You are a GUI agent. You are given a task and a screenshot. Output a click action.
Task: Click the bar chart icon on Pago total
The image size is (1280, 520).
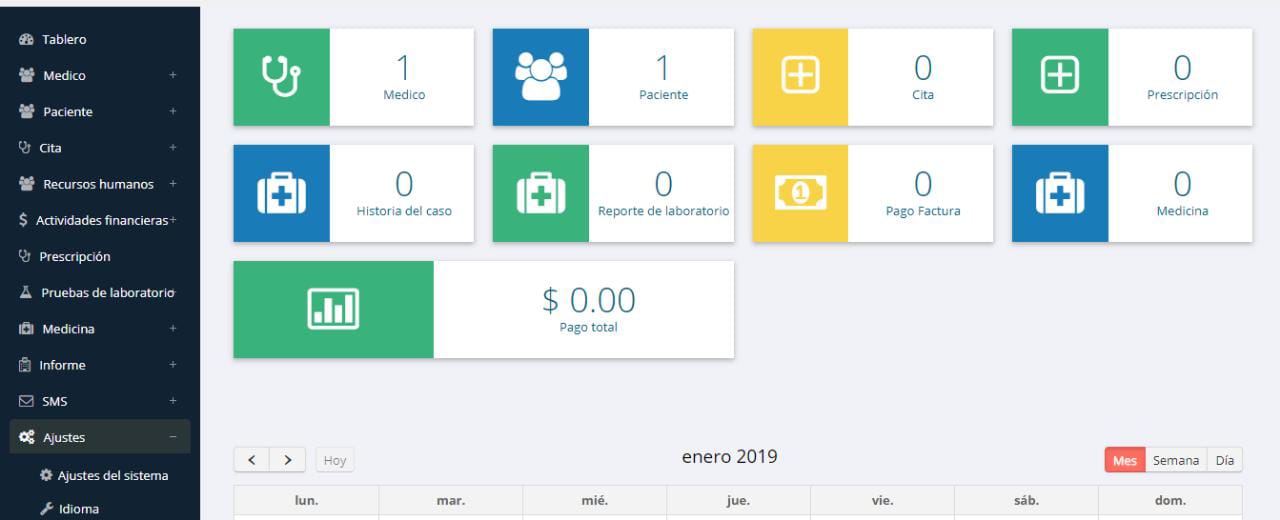[333, 309]
